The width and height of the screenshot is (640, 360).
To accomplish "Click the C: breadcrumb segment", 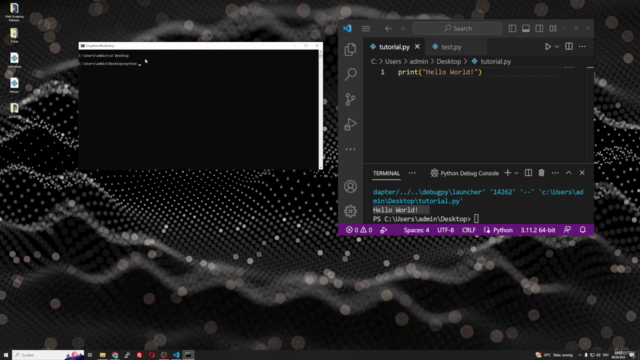I will click(373, 62).
